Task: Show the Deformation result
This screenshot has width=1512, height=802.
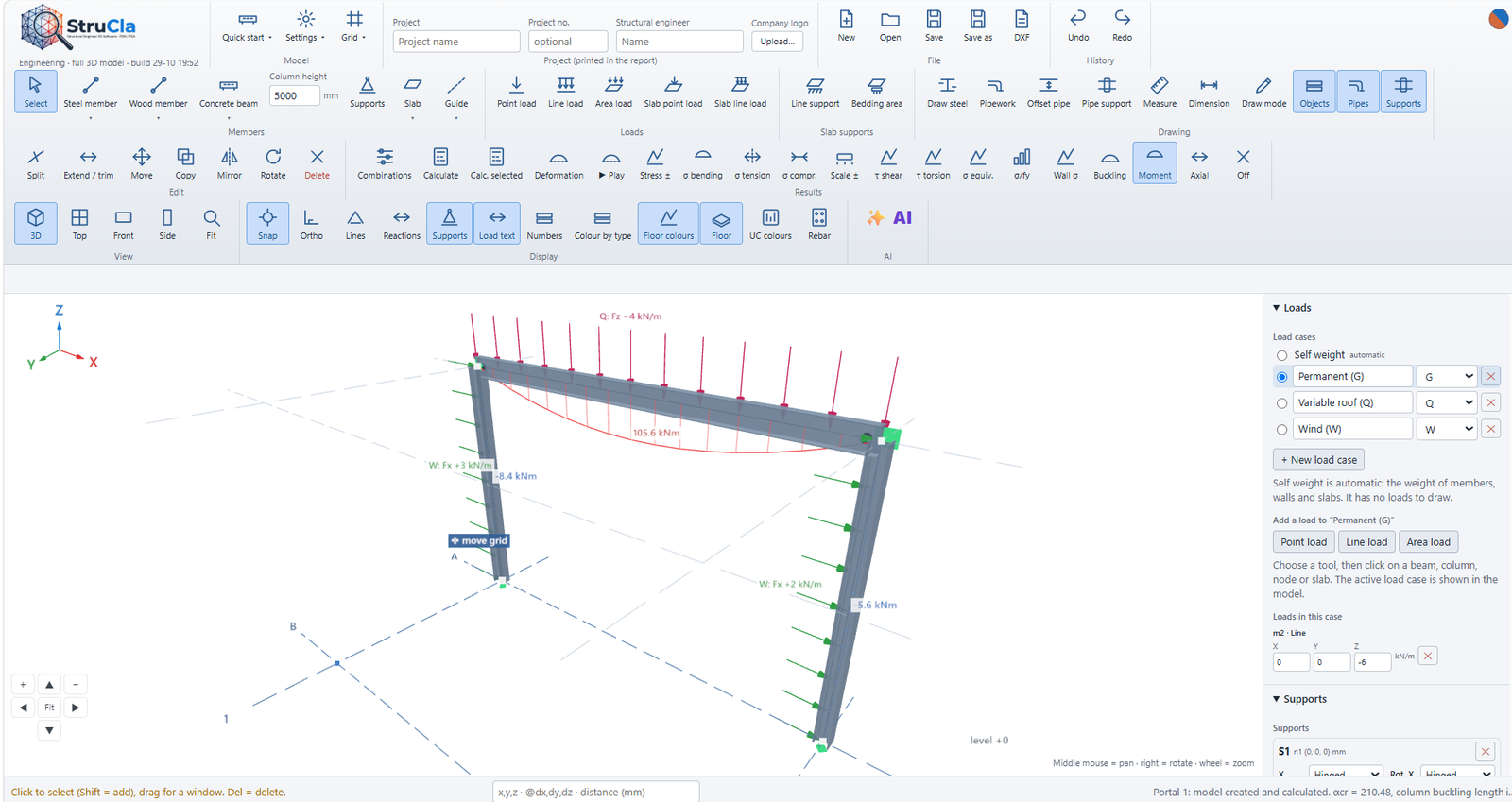Action: click(558, 163)
